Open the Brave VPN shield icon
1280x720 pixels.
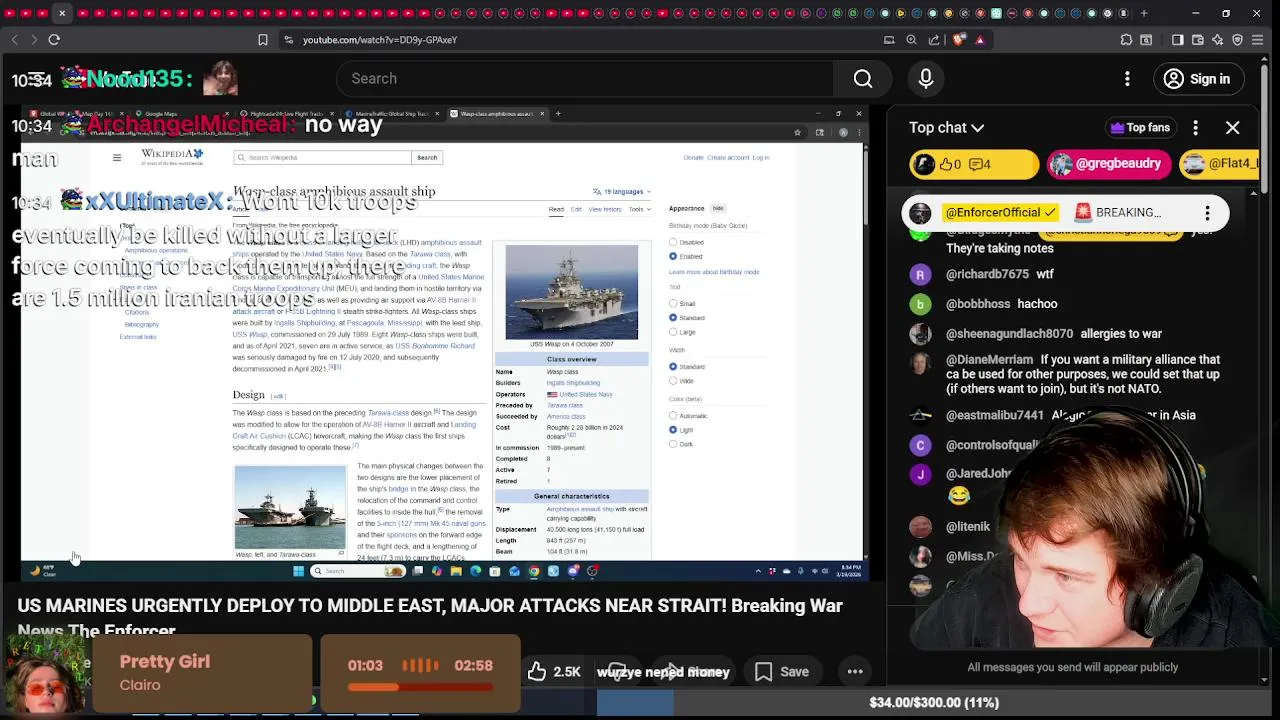[x=1237, y=40]
